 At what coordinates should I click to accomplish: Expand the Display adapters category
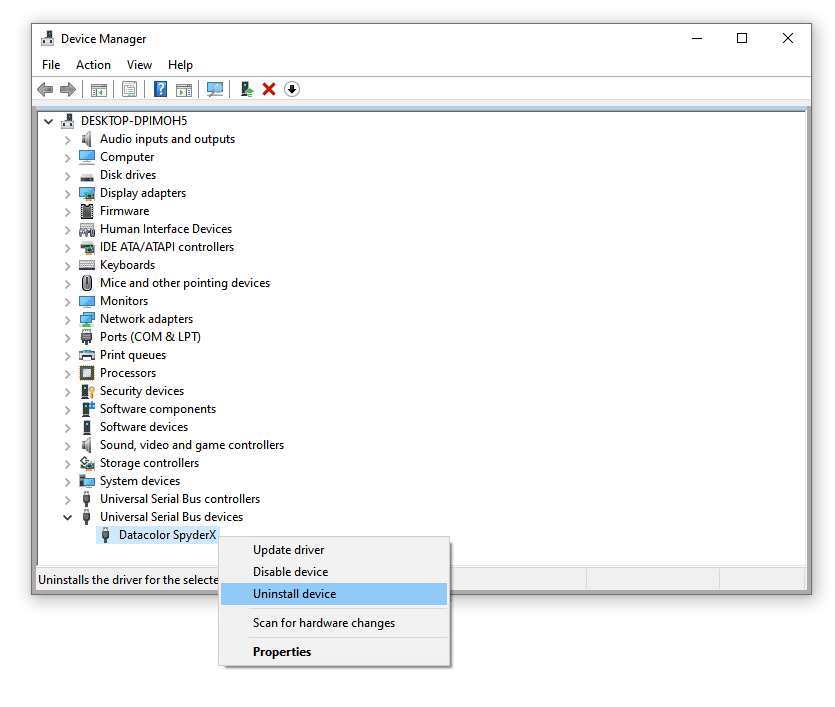[67, 192]
